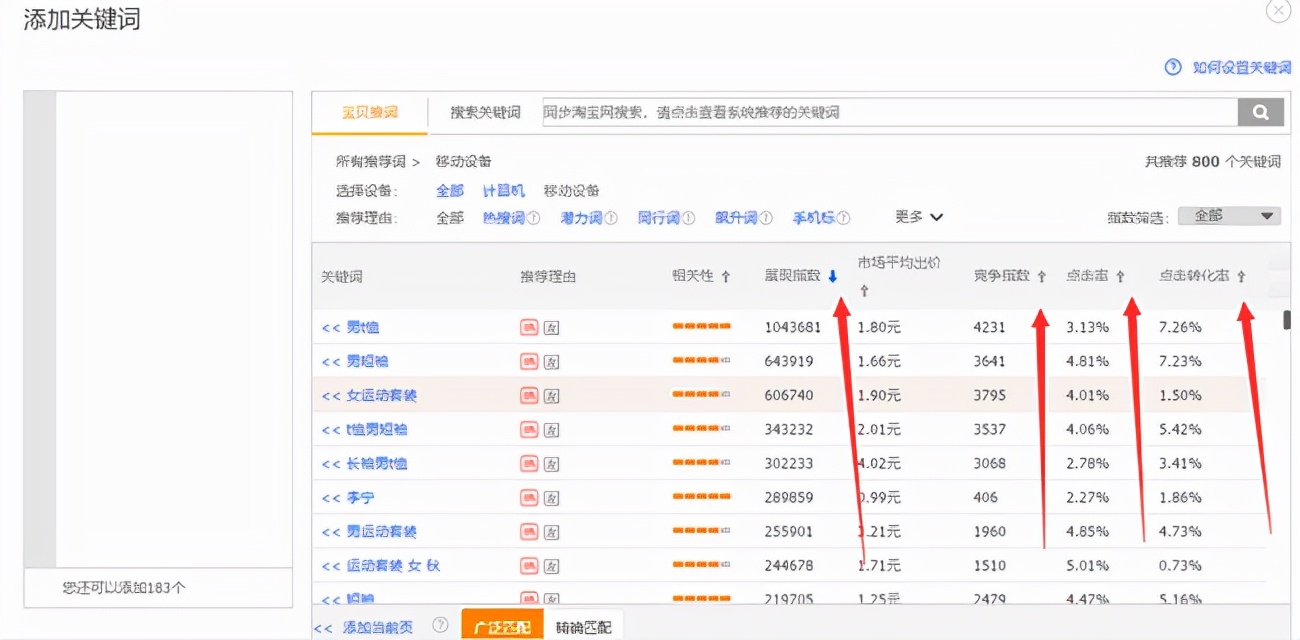Select the 精确匹配 match tab
Image resolution: width=1300 pixels, height=640 pixels.
click(583, 627)
